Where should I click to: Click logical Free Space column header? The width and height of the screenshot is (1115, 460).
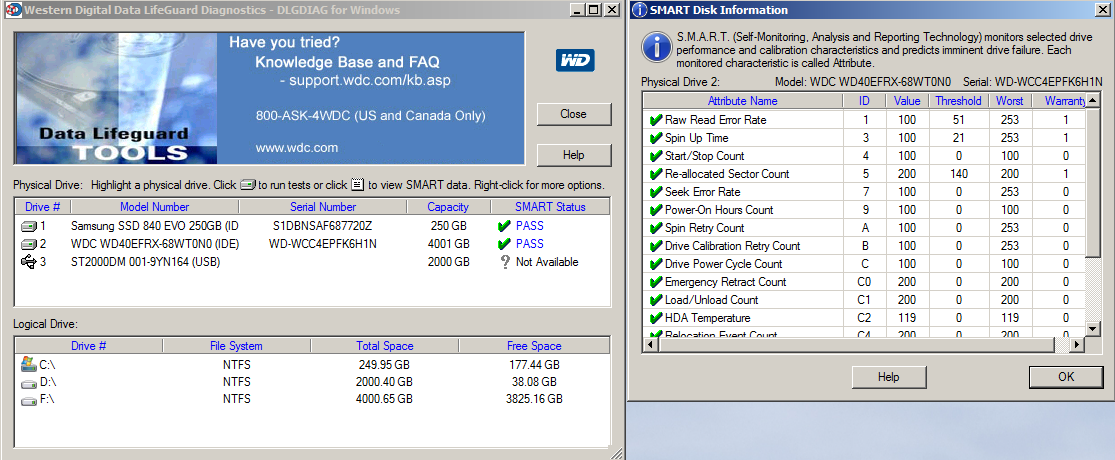pyautogui.click(x=534, y=346)
